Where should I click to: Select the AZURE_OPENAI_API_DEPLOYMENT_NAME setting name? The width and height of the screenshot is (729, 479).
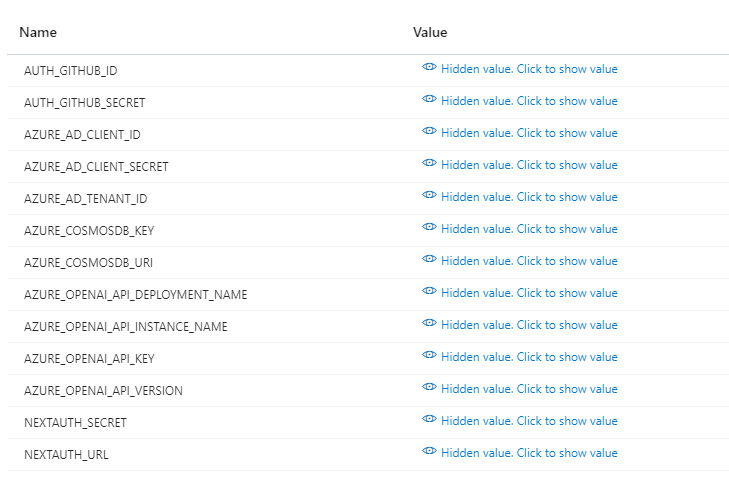(x=136, y=295)
